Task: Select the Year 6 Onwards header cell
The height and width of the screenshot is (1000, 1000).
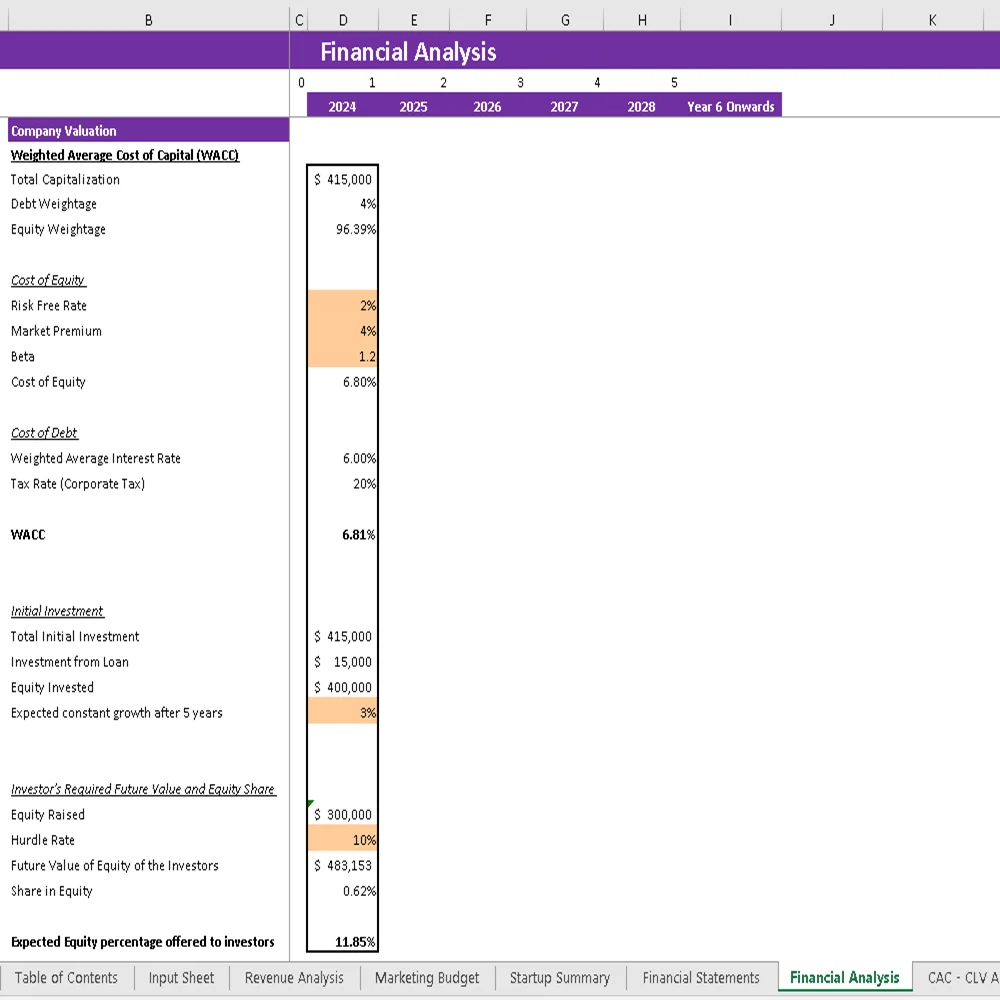Action: 730,106
